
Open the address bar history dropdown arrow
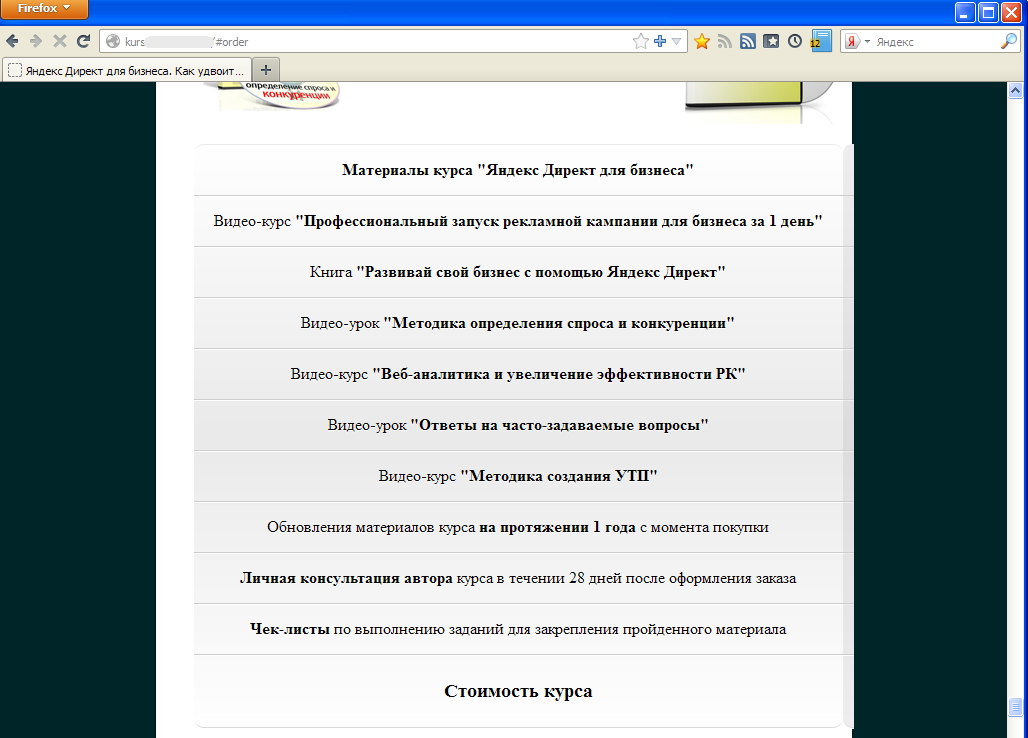pos(677,41)
